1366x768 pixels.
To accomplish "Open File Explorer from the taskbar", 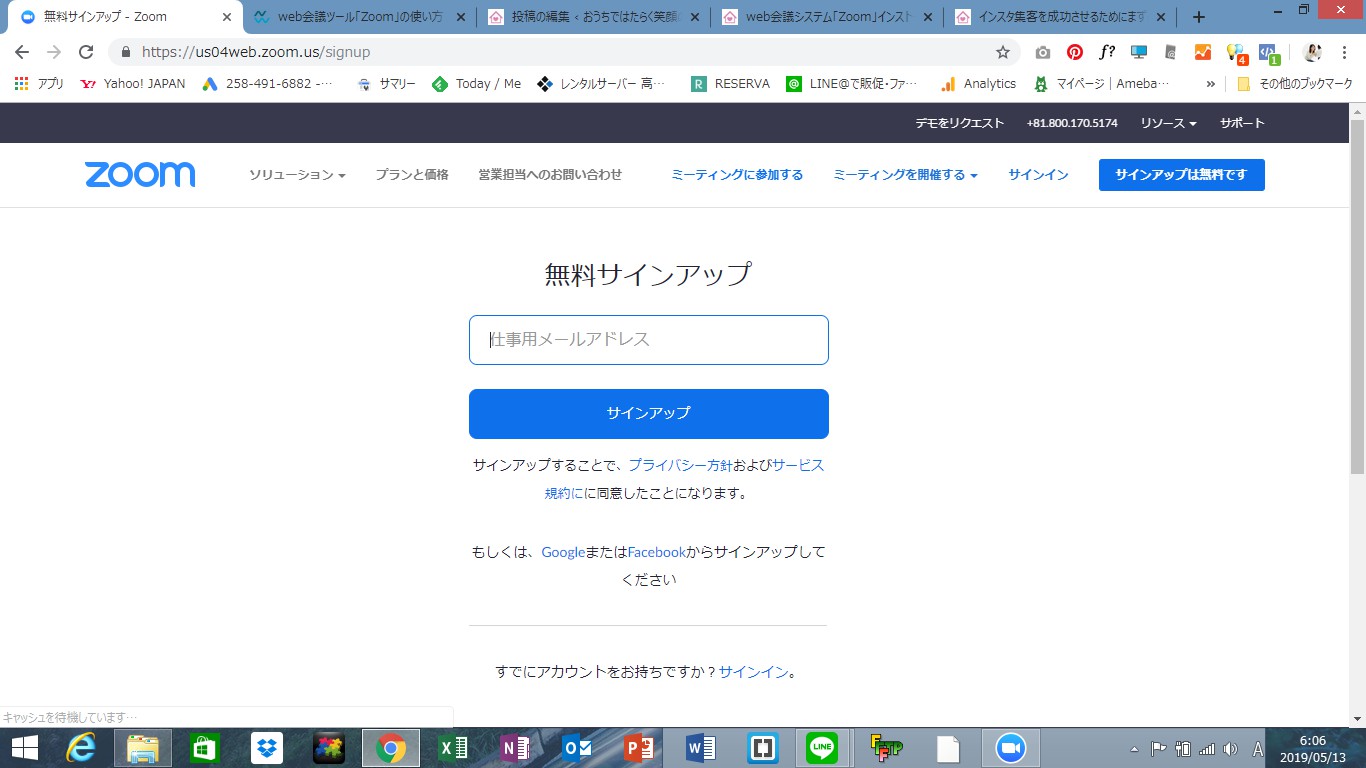I will [143, 748].
